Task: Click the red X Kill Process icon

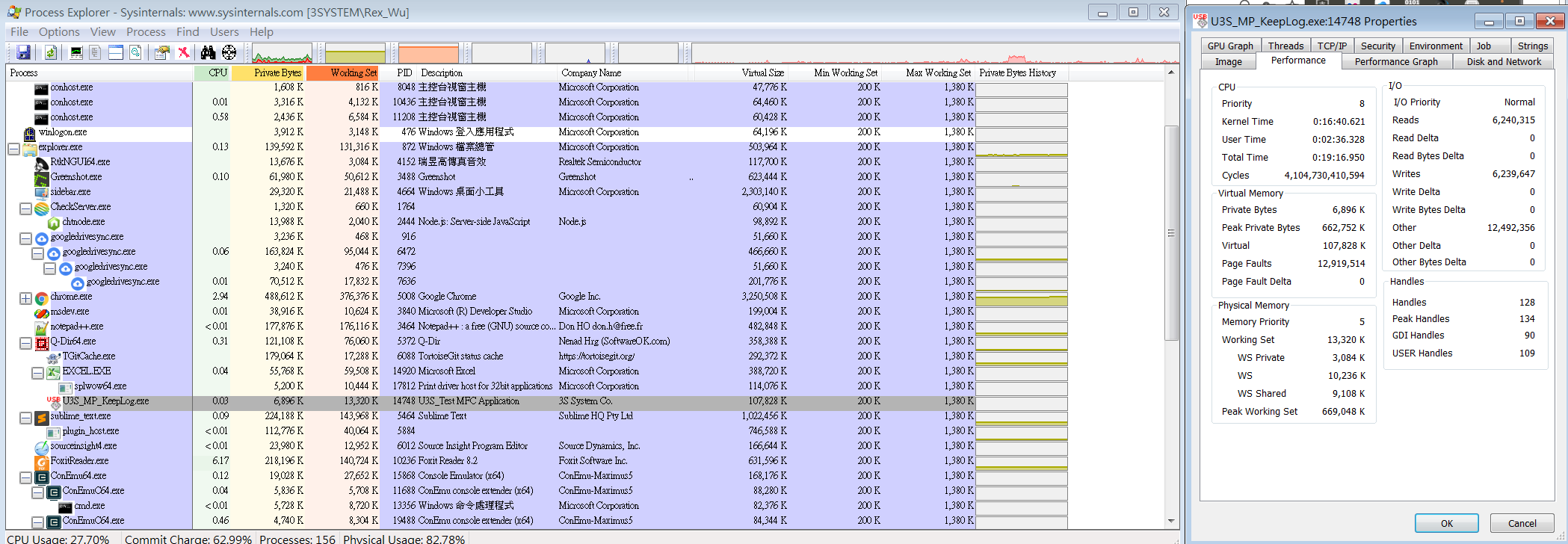Action: (x=183, y=52)
